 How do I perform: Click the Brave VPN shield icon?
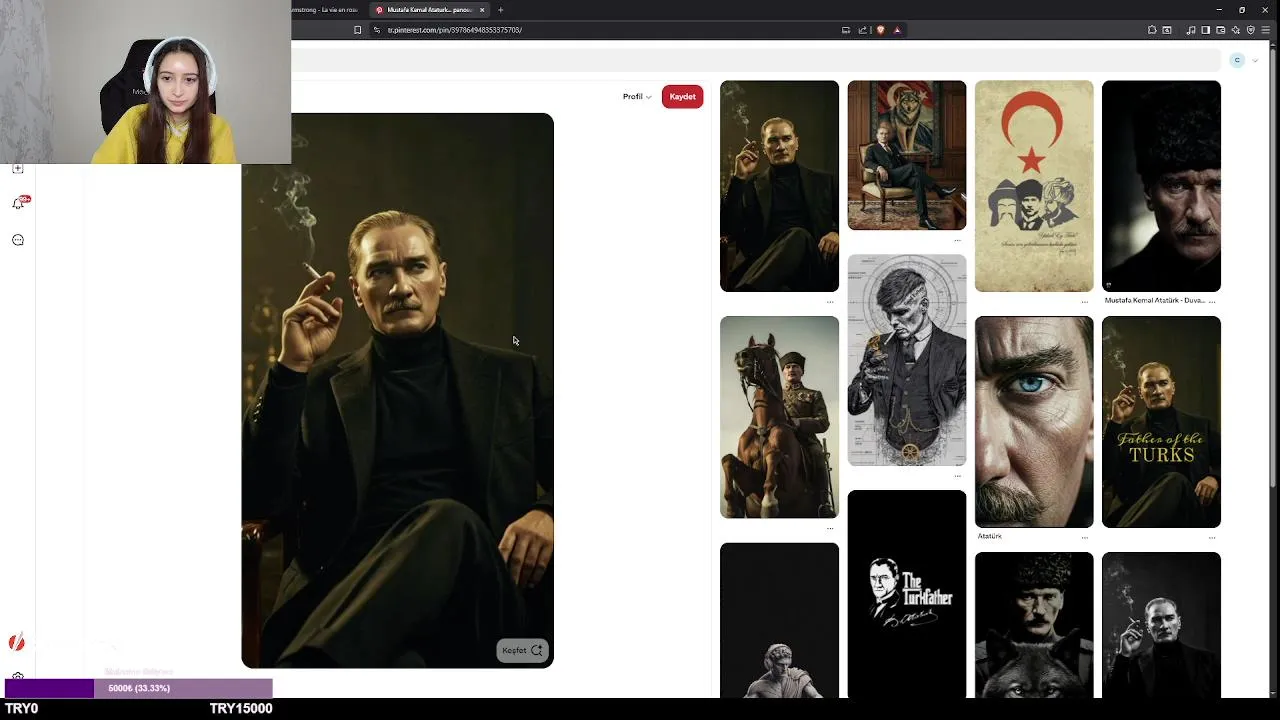click(1250, 30)
